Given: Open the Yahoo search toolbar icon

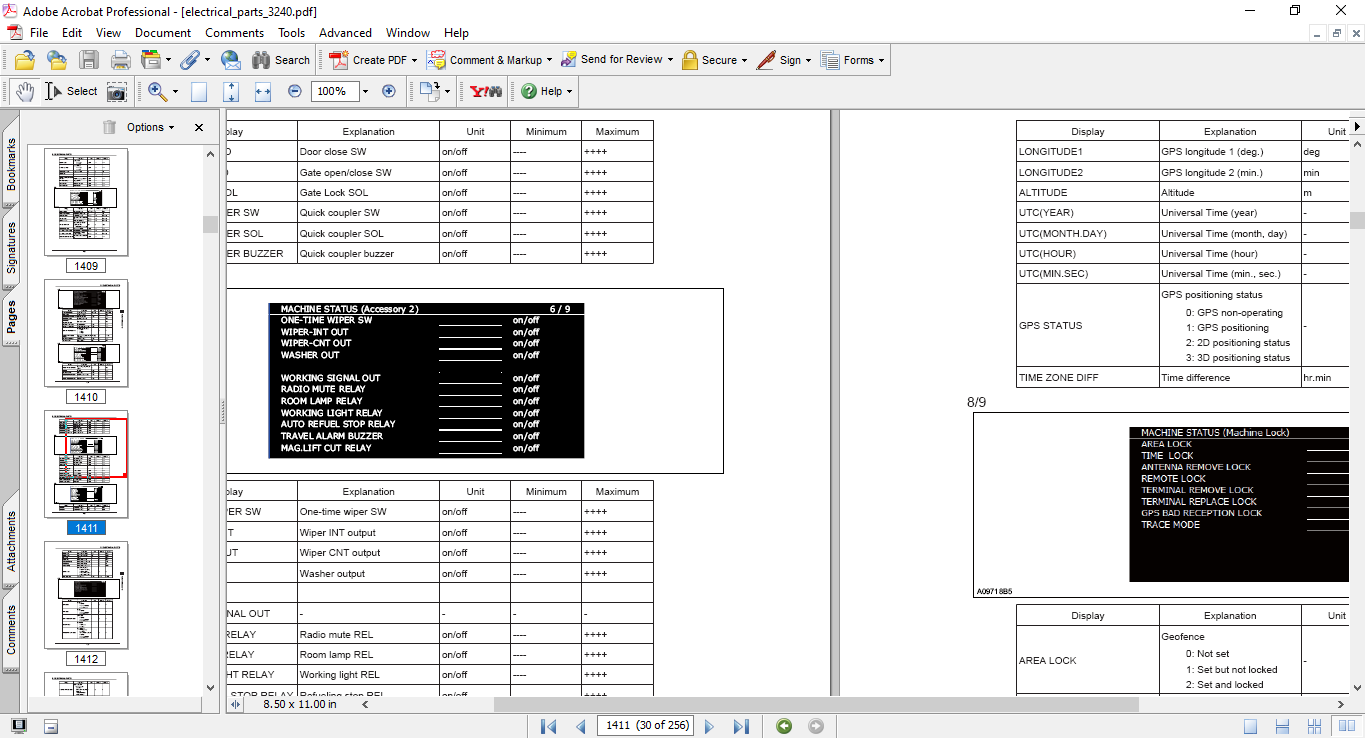Looking at the screenshot, I should (x=485, y=91).
